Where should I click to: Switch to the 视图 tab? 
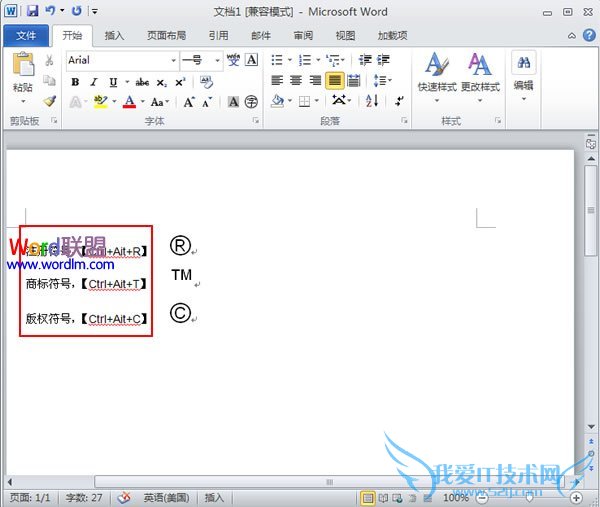(x=345, y=36)
